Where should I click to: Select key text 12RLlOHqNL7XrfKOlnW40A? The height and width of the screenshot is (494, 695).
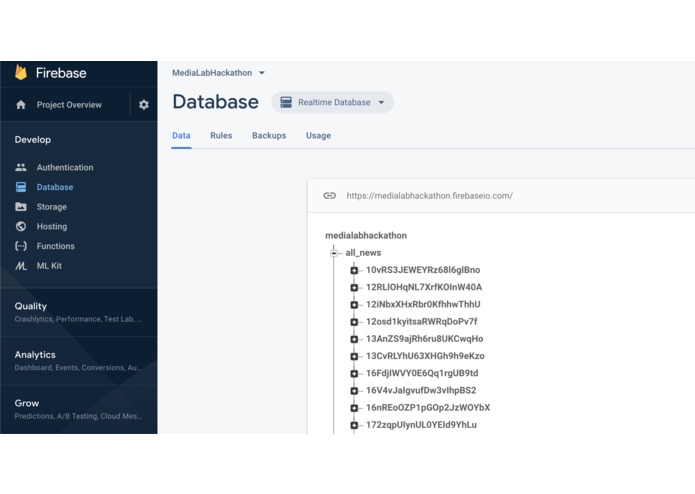(x=424, y=287)
